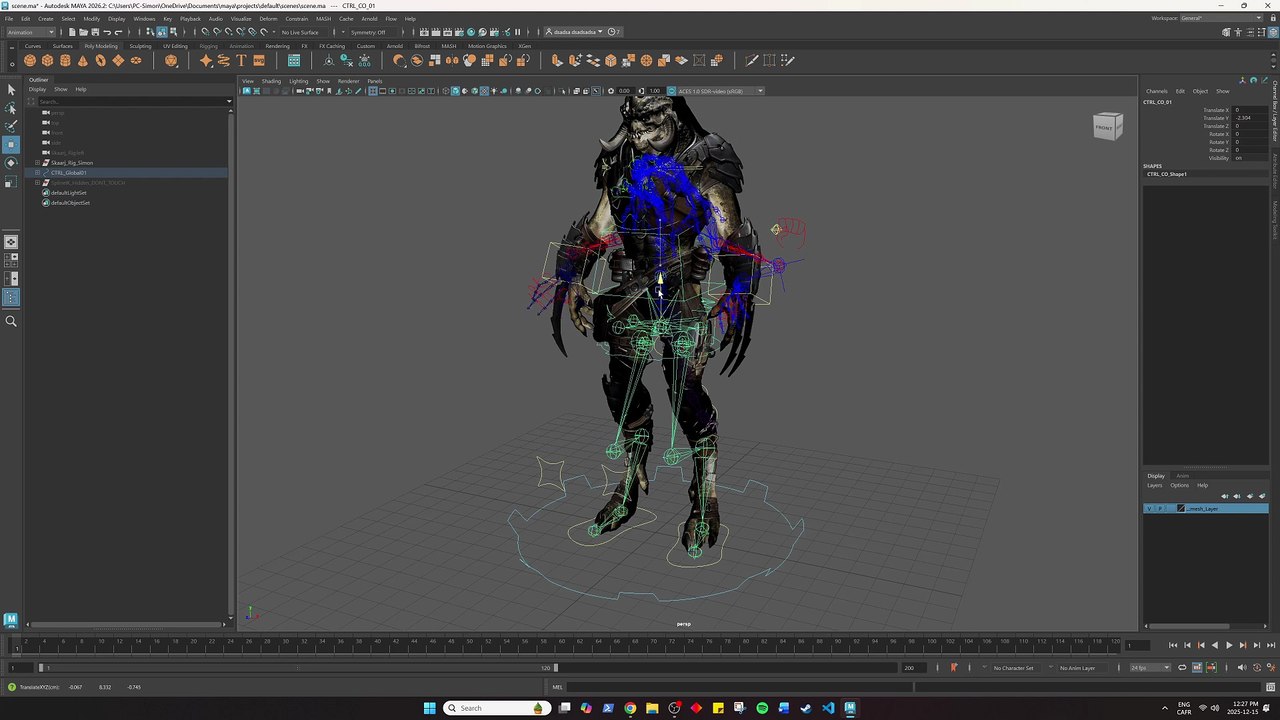Image resolution: width=1280 pixels, height=720 pixels.
Task: Click the Layers menu in the layer editor
Action: tap(1154, 485)
